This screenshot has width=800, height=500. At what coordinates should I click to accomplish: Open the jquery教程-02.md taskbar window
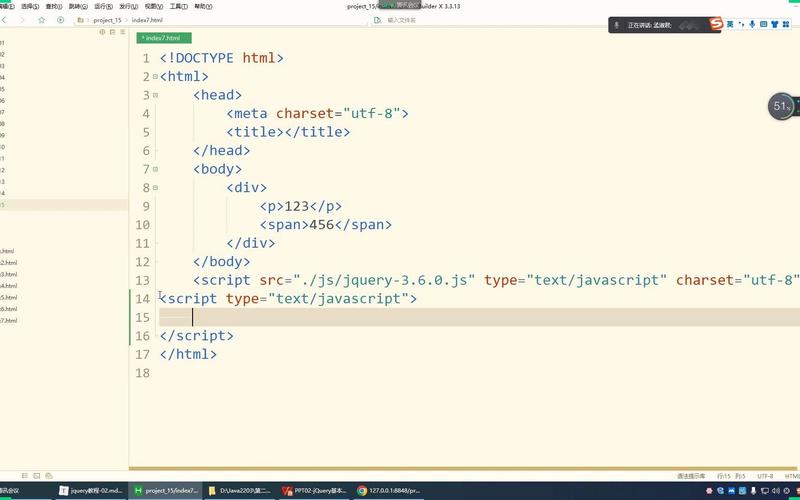click(91, 490)
